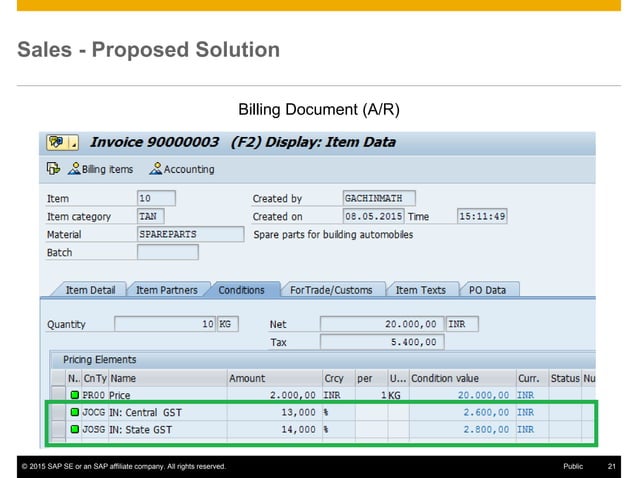Screen dimensions: 638x478
Task: Select the JOCG Central GST row selector
Action: [x=59, y=412]
